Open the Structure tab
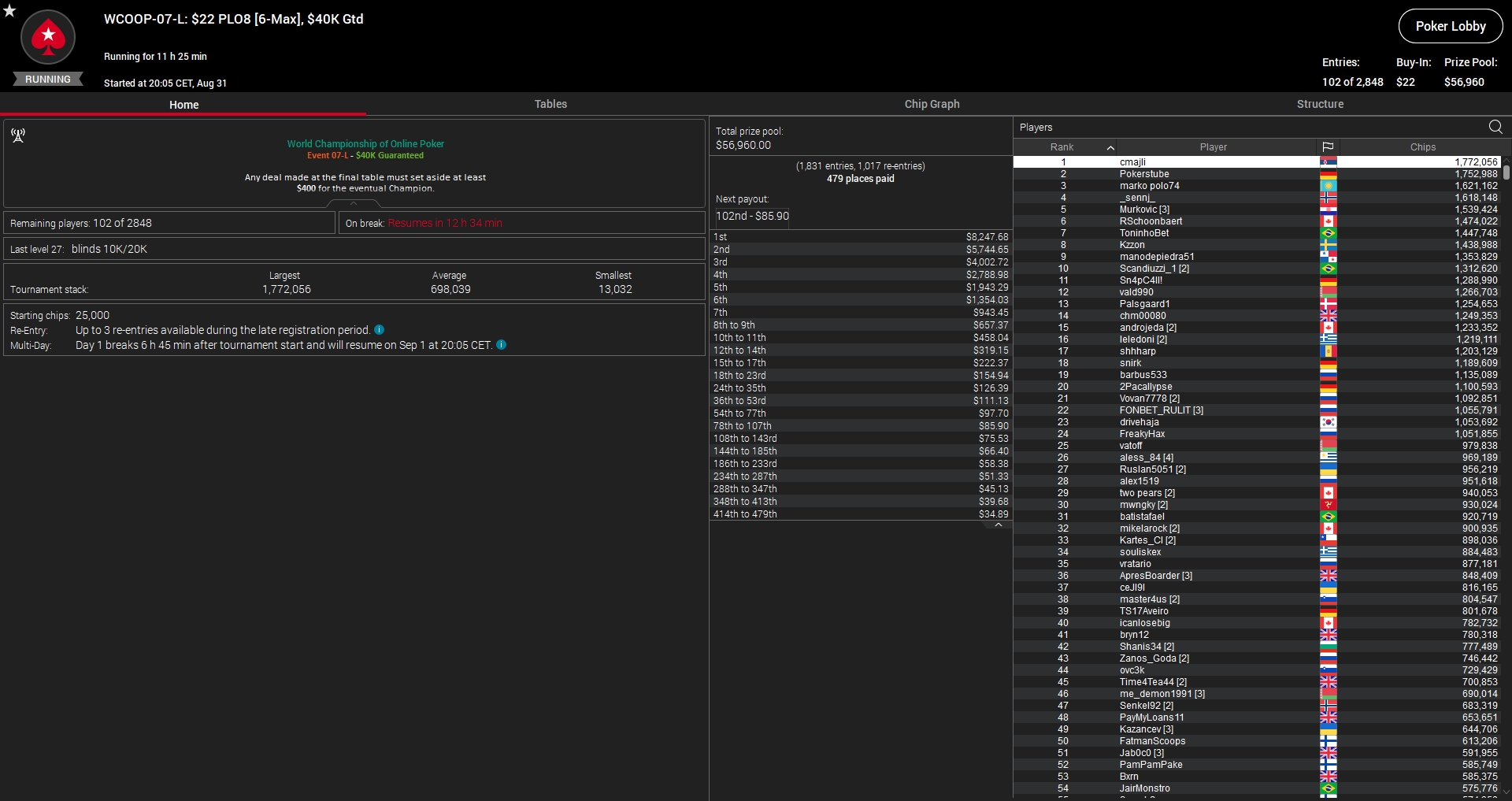This screenshot has width=1512, height=801. click(1320, 104)
